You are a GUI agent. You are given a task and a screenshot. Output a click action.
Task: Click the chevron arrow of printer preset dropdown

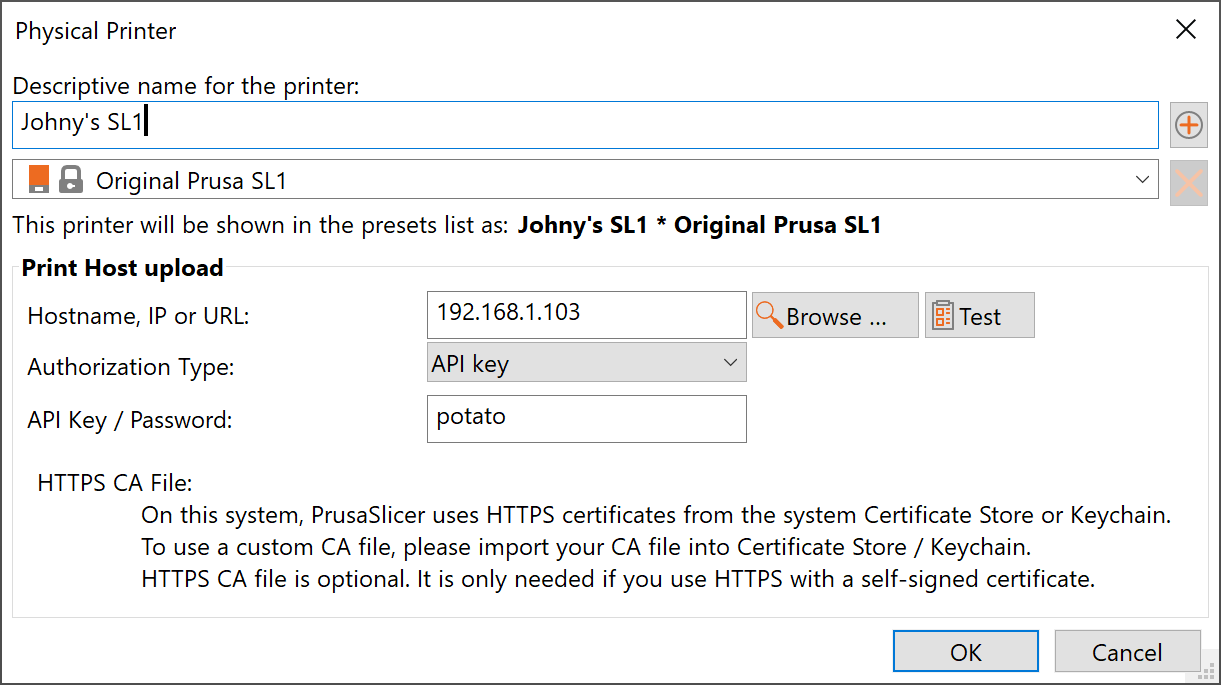tap(1143, 180)
